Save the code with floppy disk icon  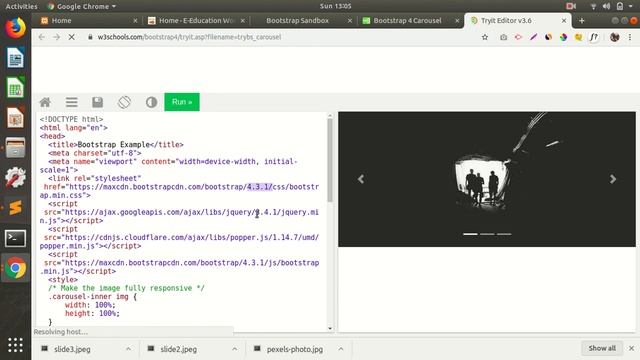pyautogui.click(x=98, y=102)
